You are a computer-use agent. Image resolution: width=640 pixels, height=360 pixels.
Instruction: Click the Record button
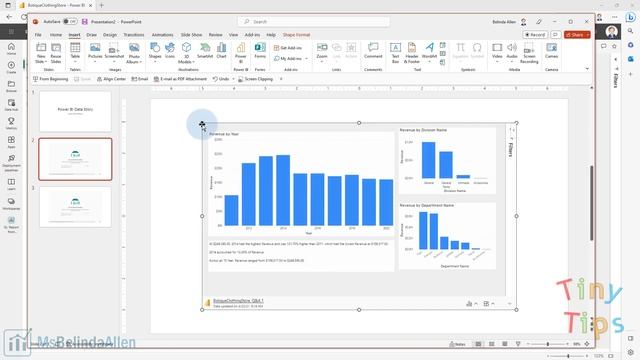click(535, 35)
